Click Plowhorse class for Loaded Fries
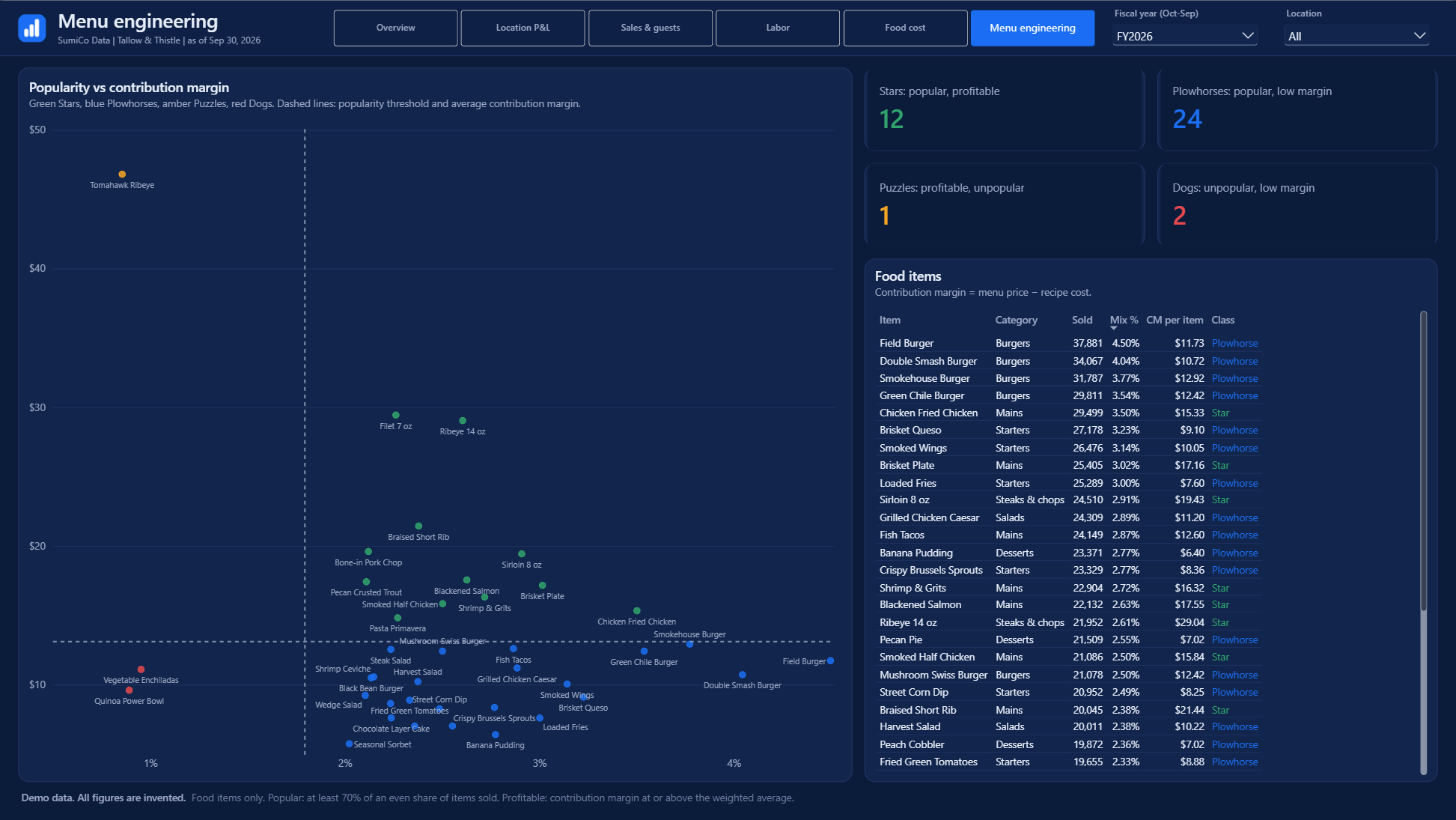Viewport: 1456px width, 820px height. pyautogui.click(x=1234, y=483)
